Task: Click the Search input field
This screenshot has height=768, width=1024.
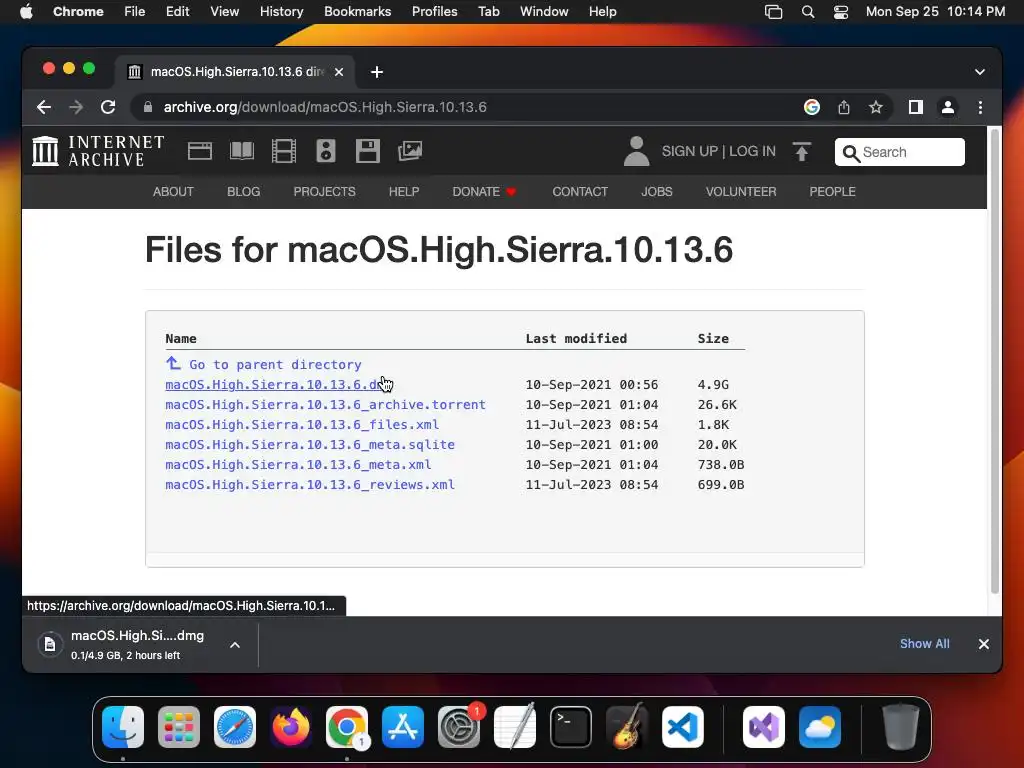Action: click(x=900, y=152)
